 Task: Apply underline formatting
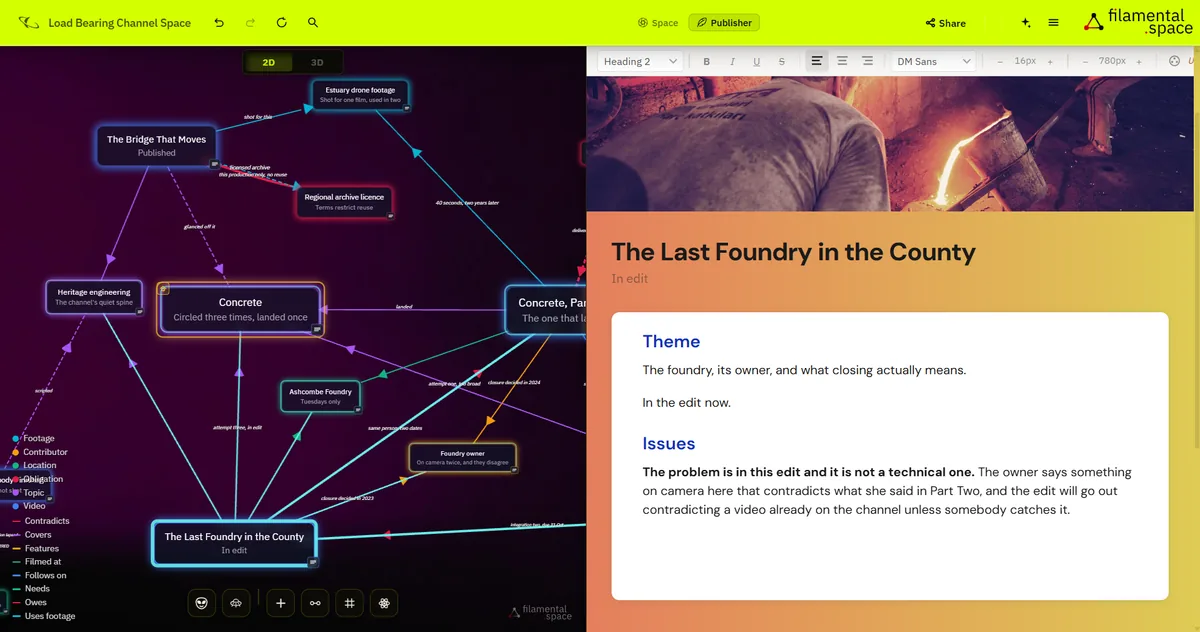point(756,61)
